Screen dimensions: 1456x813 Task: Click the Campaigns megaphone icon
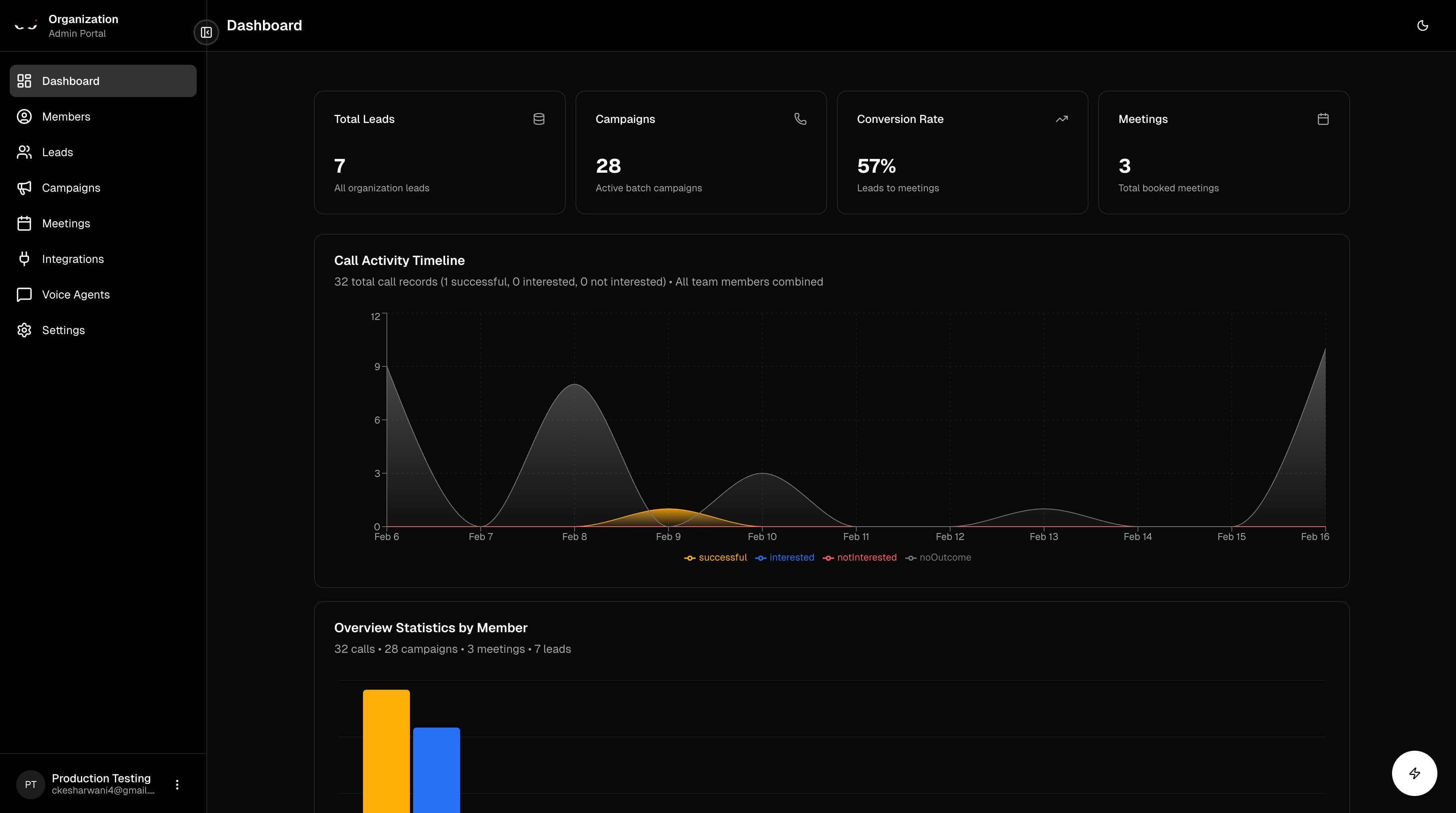[x=24, y=188]
